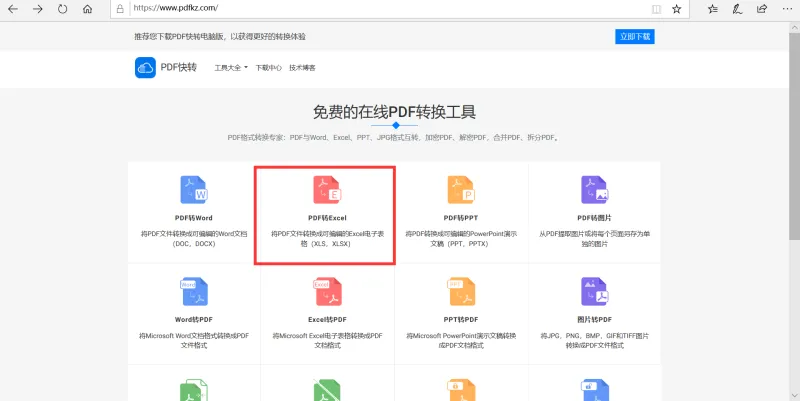Open the Excel转PDF title link
The width and height of the screenshot is (800, 401).
tap(327, 320)
